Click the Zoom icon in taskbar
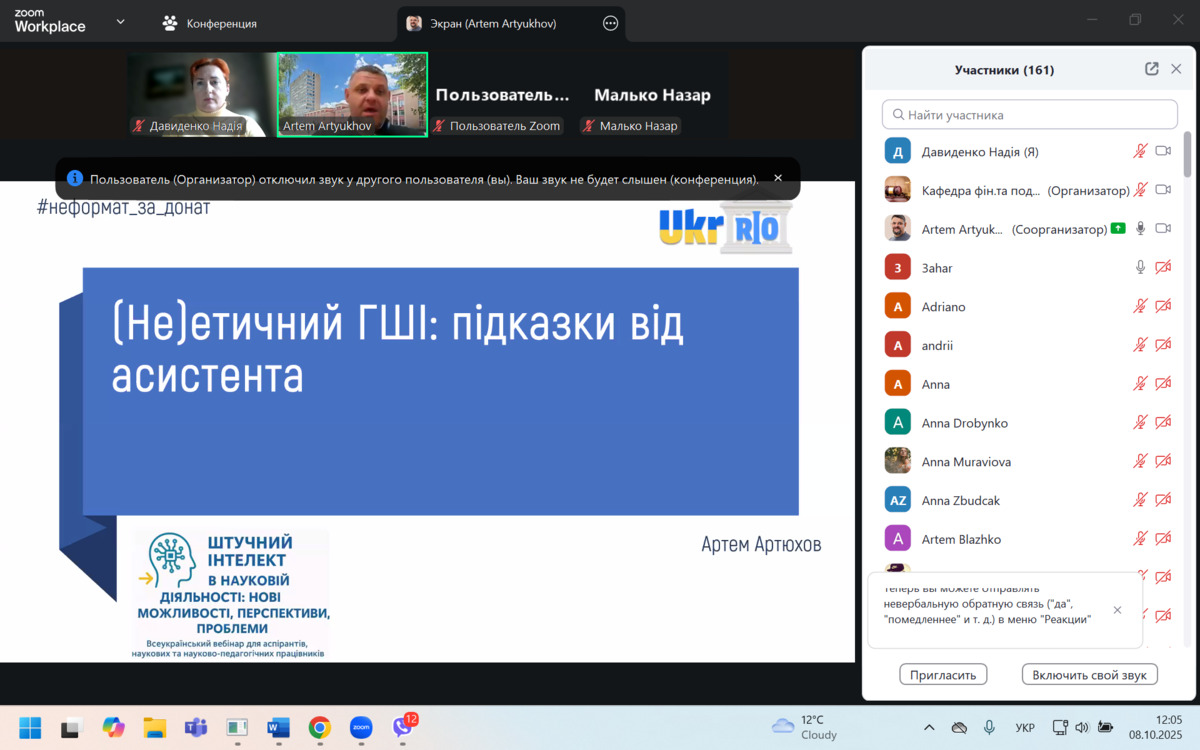 (361, 728)
